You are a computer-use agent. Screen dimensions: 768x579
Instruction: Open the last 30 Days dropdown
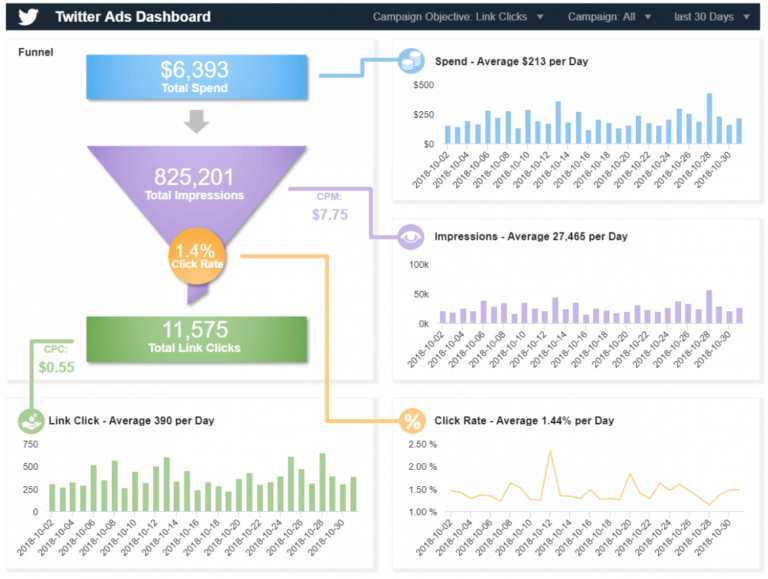[x=712, y=17]
